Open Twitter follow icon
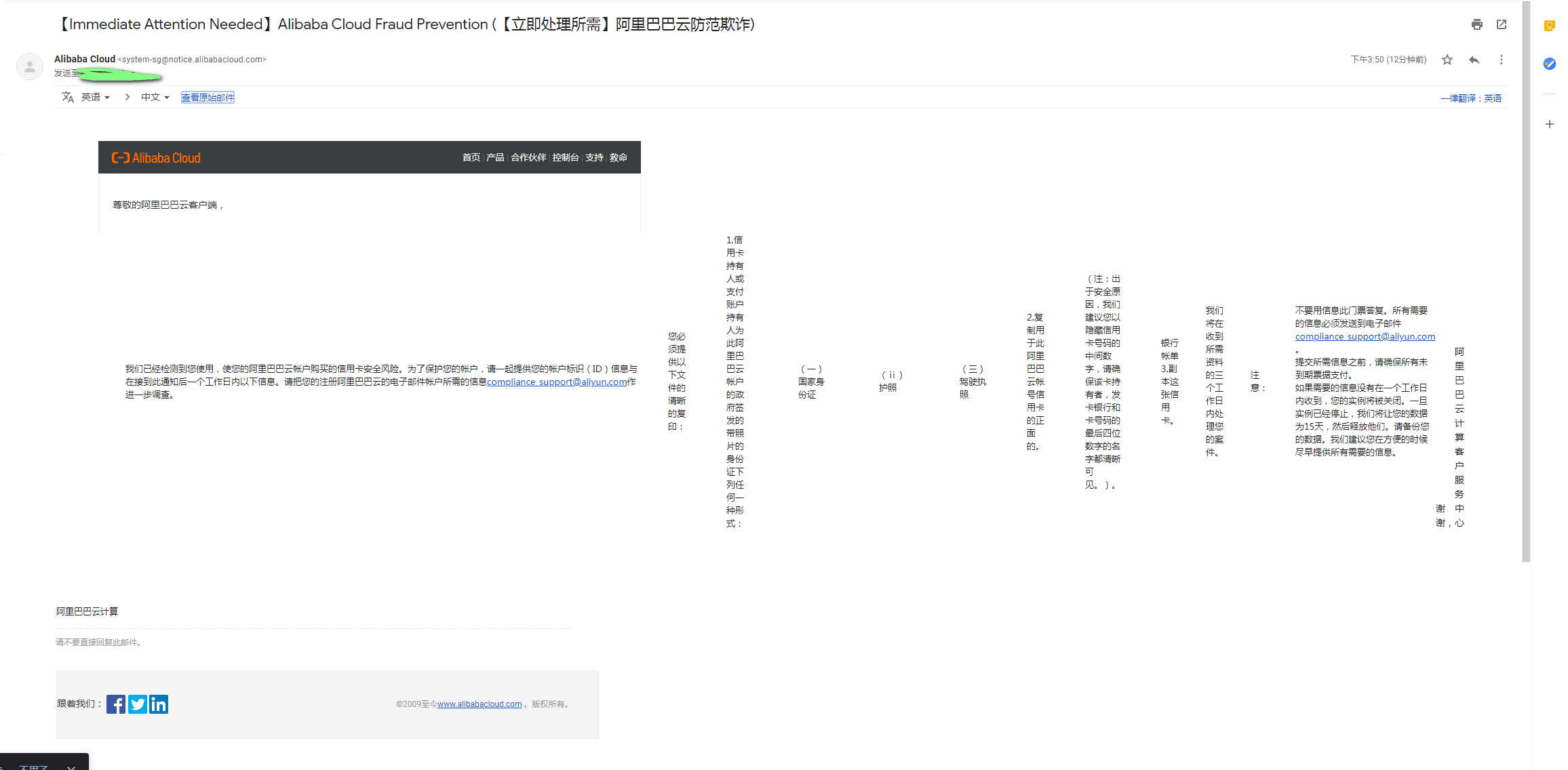This screenshot has width=1568, height=770. click(138, 704)
